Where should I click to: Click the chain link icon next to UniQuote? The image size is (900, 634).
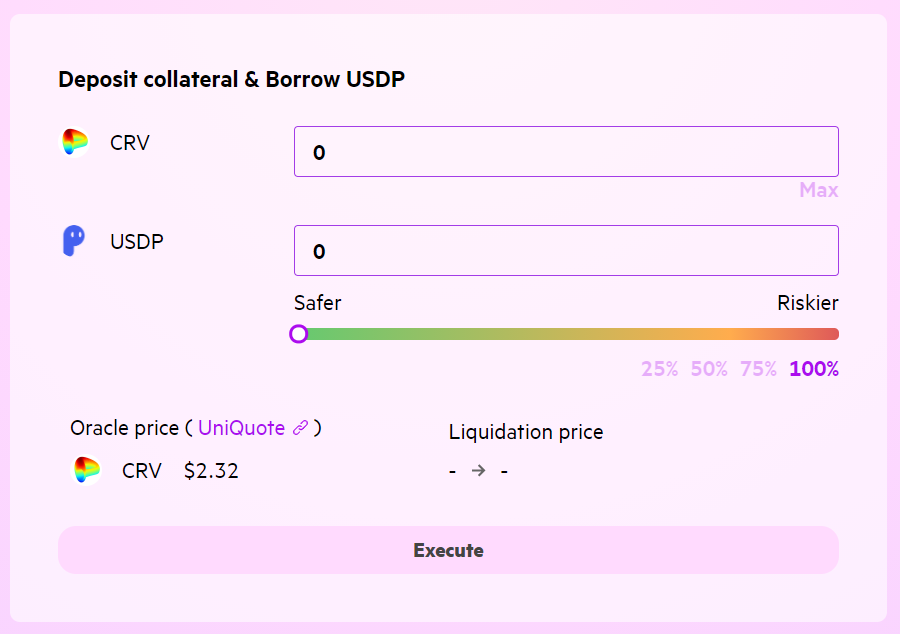[x=300, y=427]
